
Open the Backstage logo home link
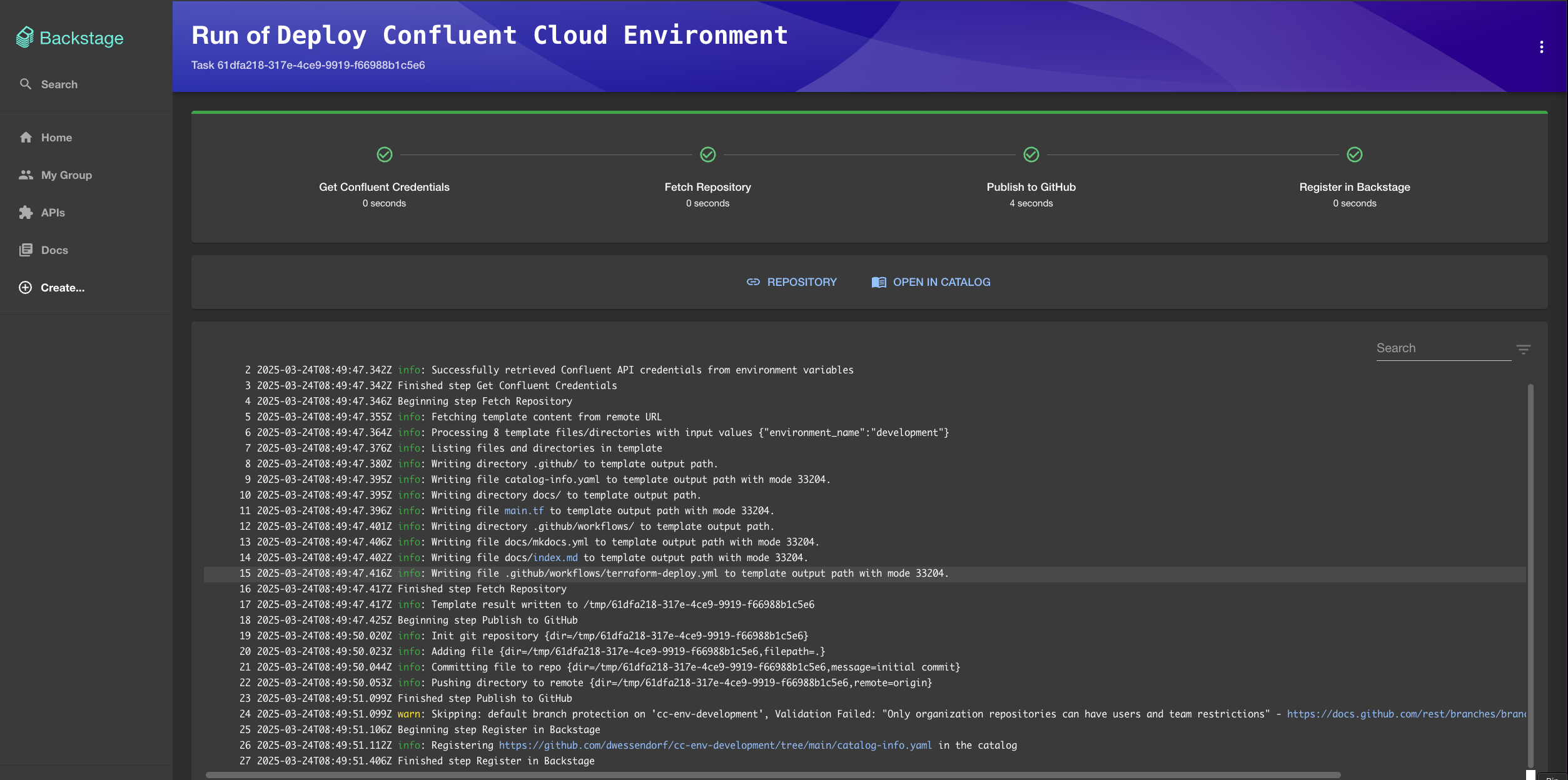coord(70,38)
